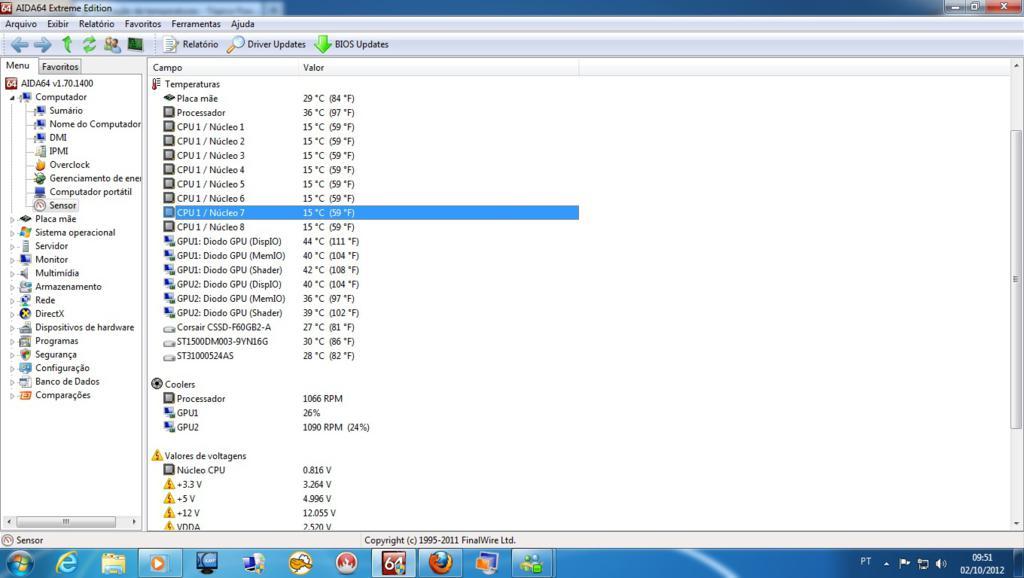This screenshot has width=1024, height=578.
Task: Click the Windows Start button
Action: 19,563
